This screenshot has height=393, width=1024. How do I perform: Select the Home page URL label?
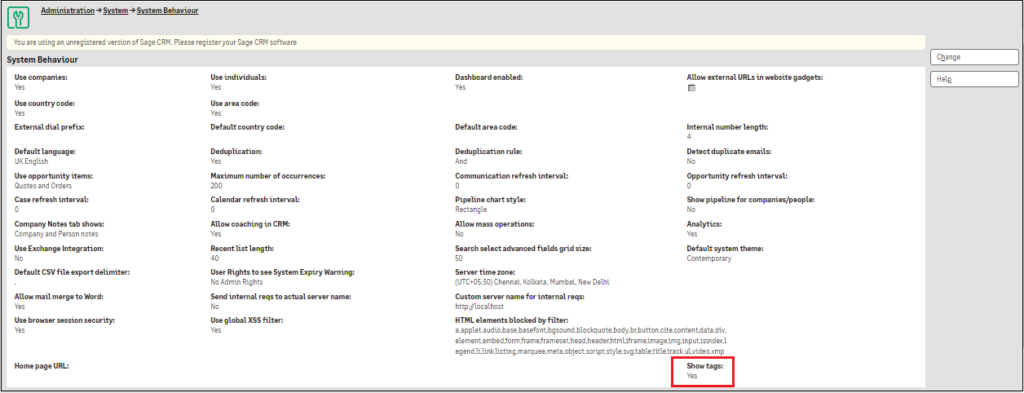click(42, 366)
